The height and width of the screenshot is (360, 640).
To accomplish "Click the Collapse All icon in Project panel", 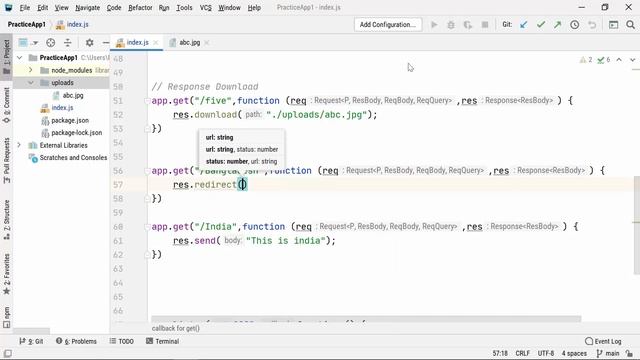I will pos(68,42).
